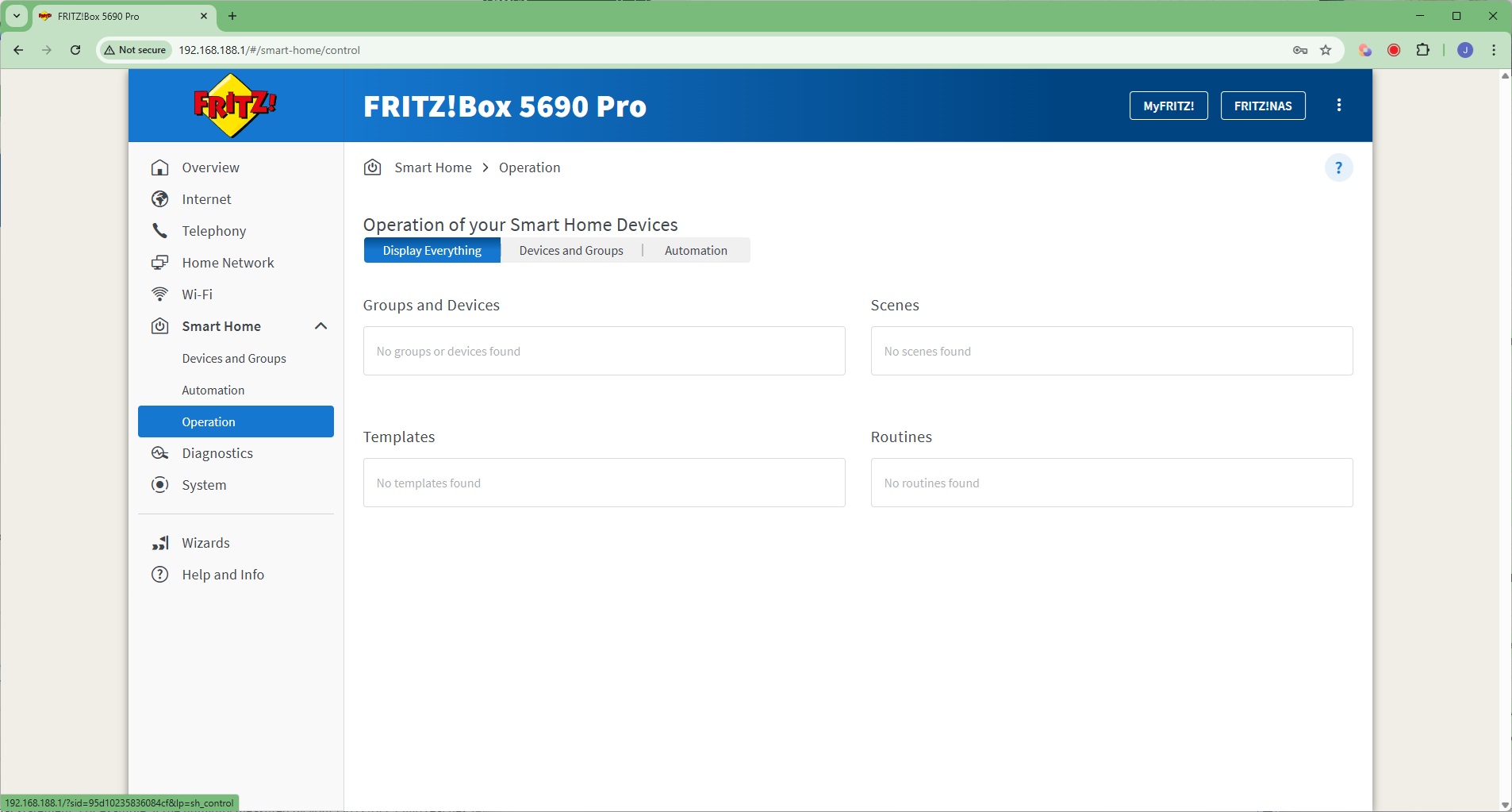Select the Internet globe icon
The height and width of the screenshot is (812, 1512).
pos(160,199)
